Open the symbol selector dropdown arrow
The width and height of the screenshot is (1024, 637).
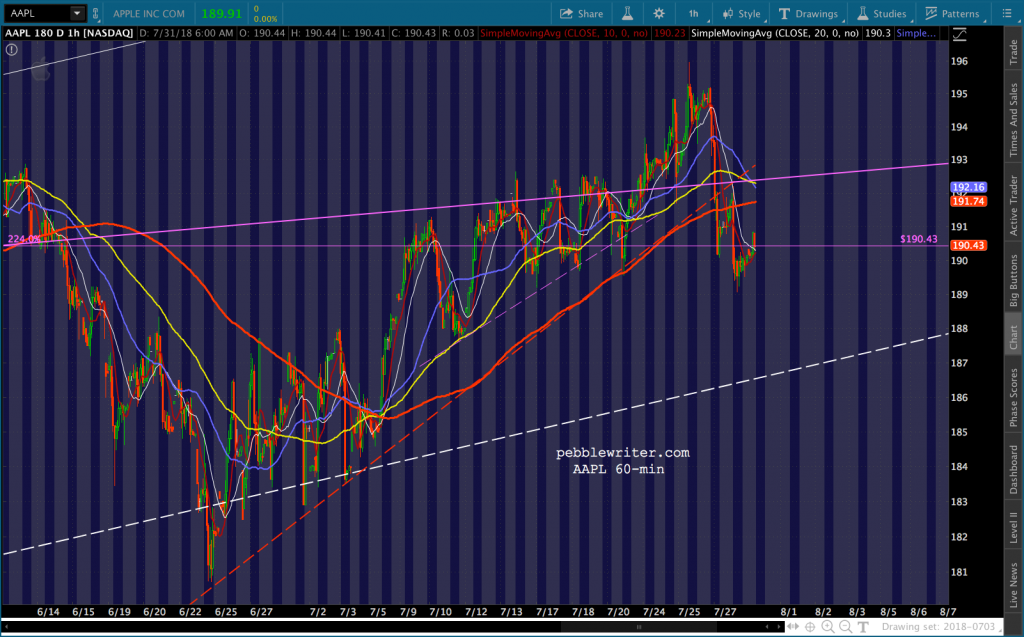77,13
